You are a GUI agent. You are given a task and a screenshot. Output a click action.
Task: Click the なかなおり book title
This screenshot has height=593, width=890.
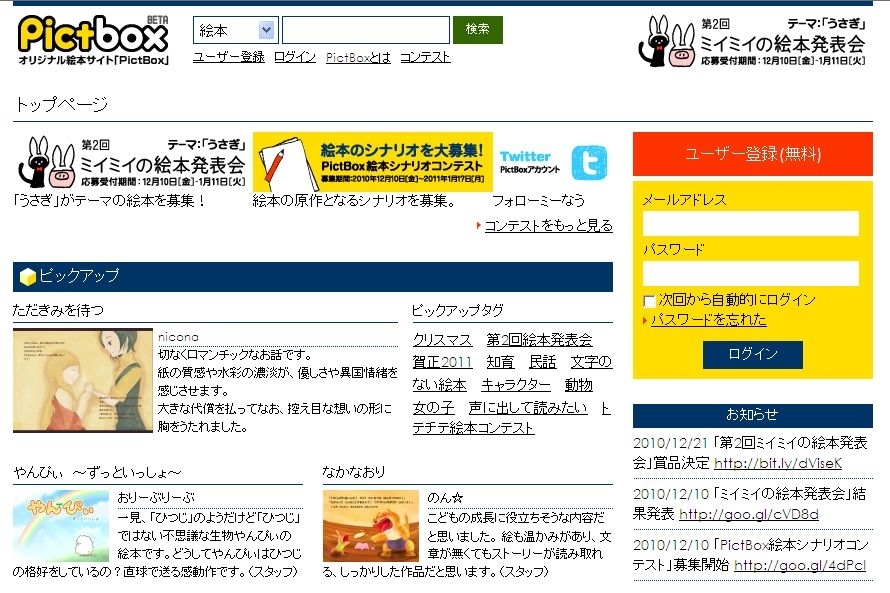(x=354, y=472)
